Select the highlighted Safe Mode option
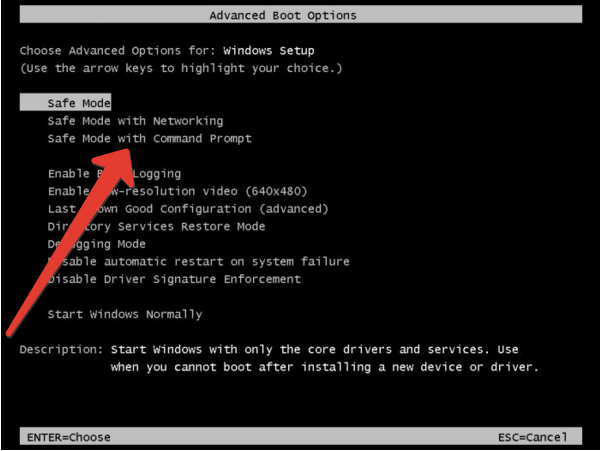This screenshot has width=600, height=451. coord(79,103)
